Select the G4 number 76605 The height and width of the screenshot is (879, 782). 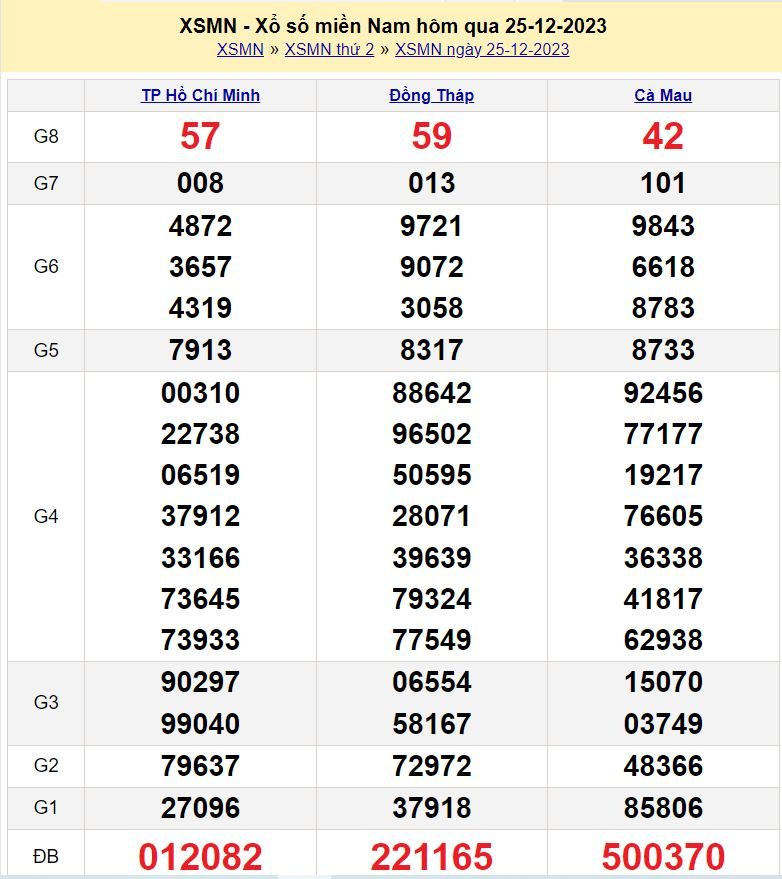663,516
